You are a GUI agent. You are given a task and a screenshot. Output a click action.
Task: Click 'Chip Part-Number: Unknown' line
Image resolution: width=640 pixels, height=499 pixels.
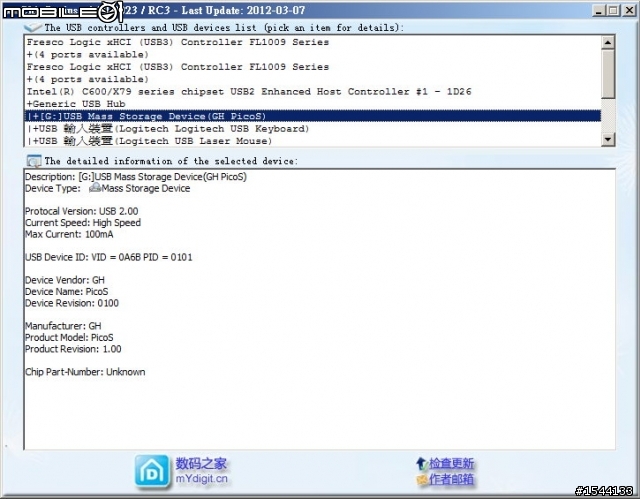85,372
